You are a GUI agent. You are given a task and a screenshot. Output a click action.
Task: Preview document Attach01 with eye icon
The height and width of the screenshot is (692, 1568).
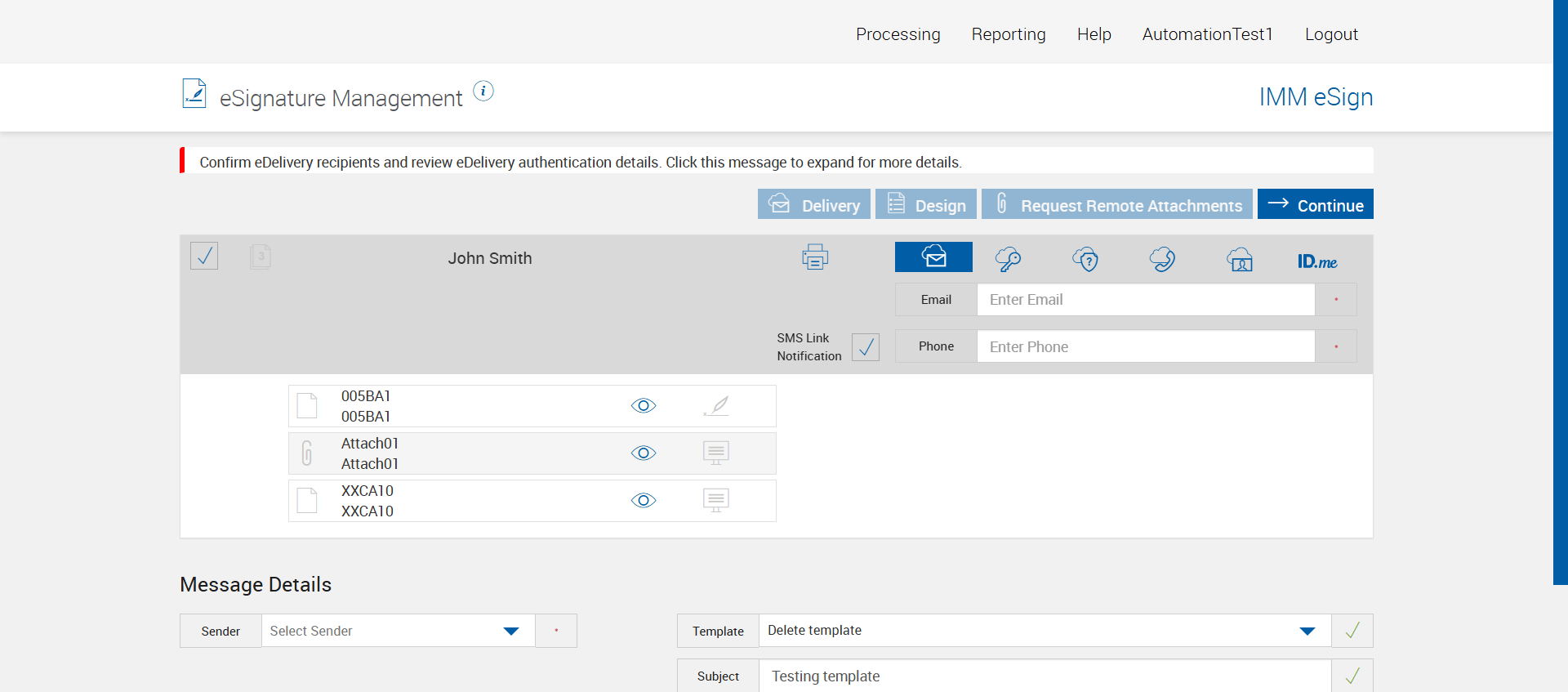click(x=644, y=453)
